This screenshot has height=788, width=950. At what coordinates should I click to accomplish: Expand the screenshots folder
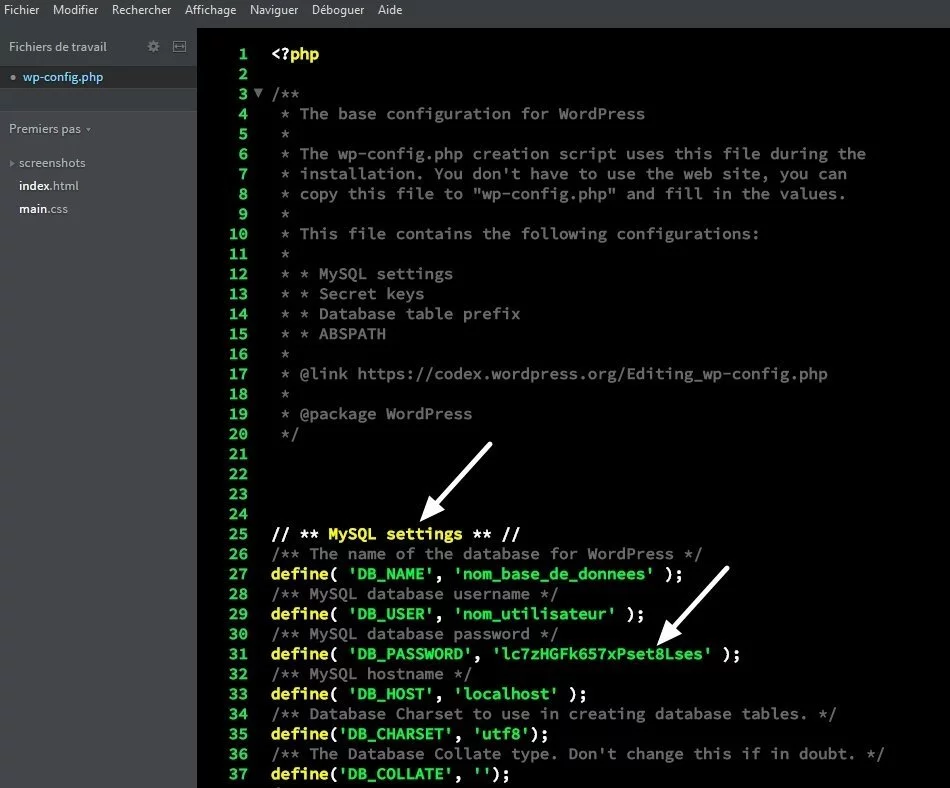pyautogui.click(x=12, y=164)
